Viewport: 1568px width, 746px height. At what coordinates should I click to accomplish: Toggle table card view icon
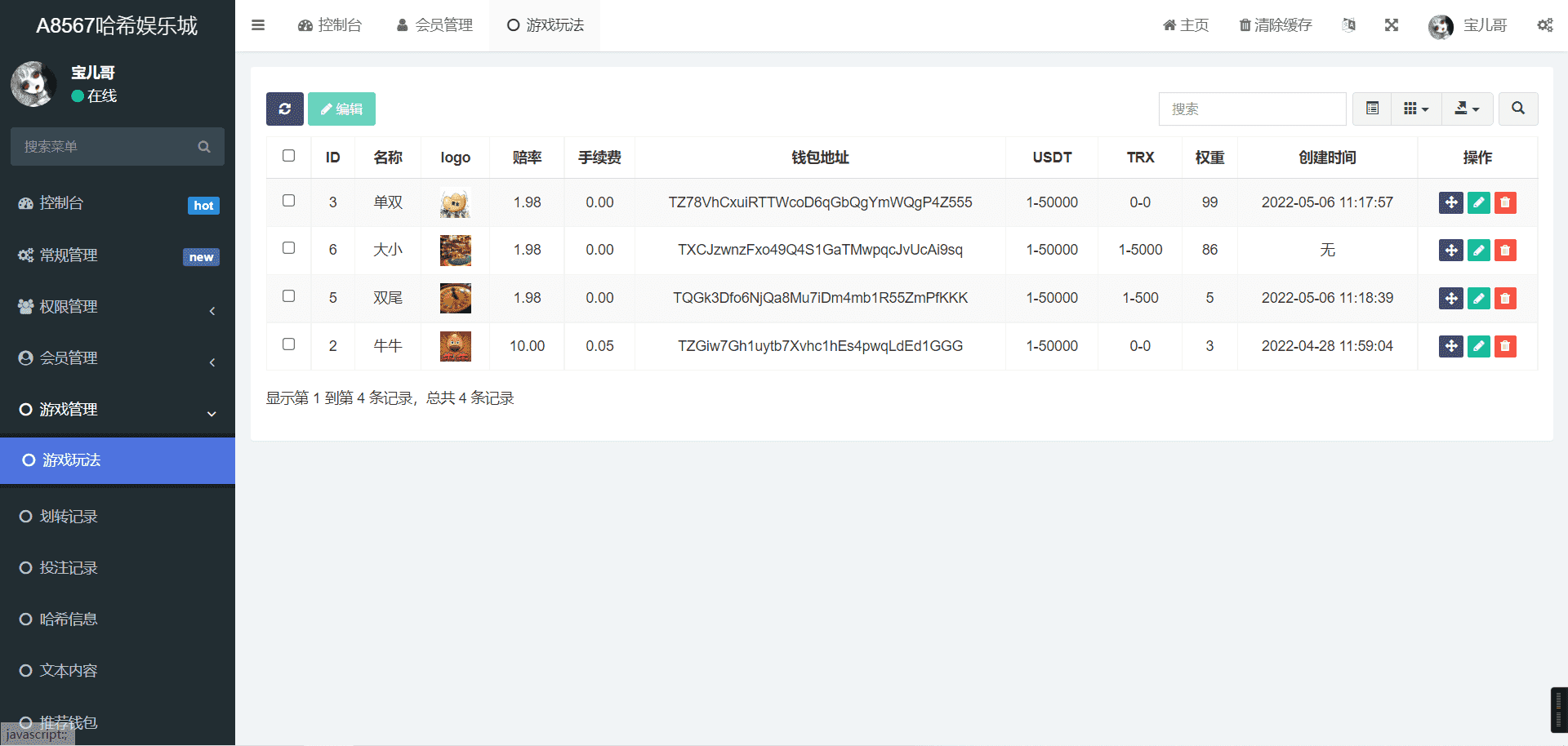point(1372,109)
